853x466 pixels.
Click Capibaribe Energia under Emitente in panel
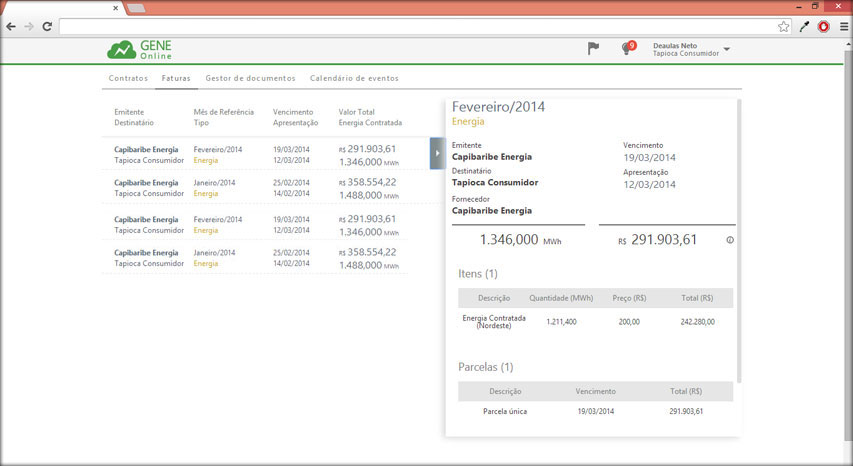(492, 157)
